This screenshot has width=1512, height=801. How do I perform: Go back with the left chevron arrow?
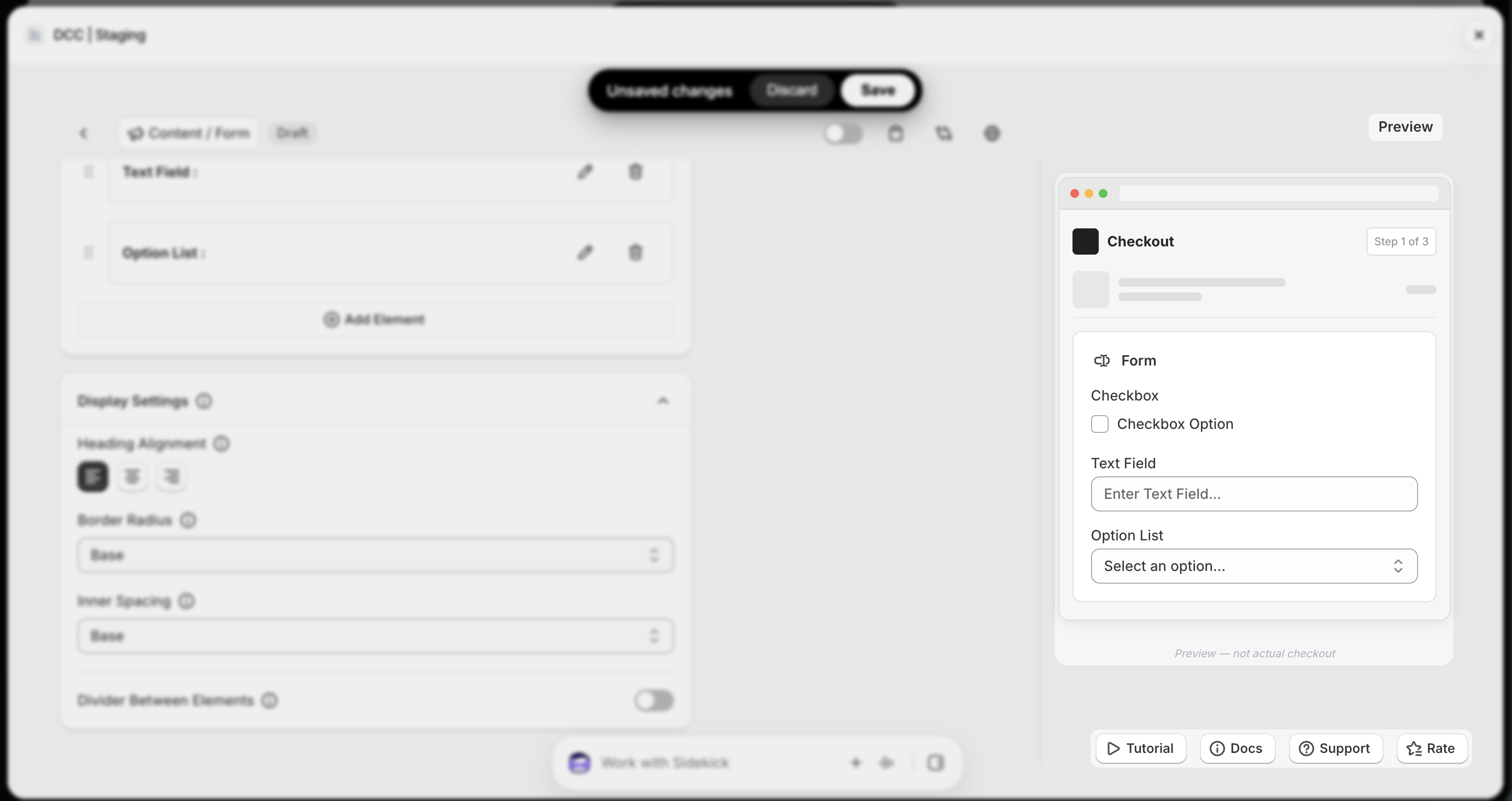[x=83, y=133]
